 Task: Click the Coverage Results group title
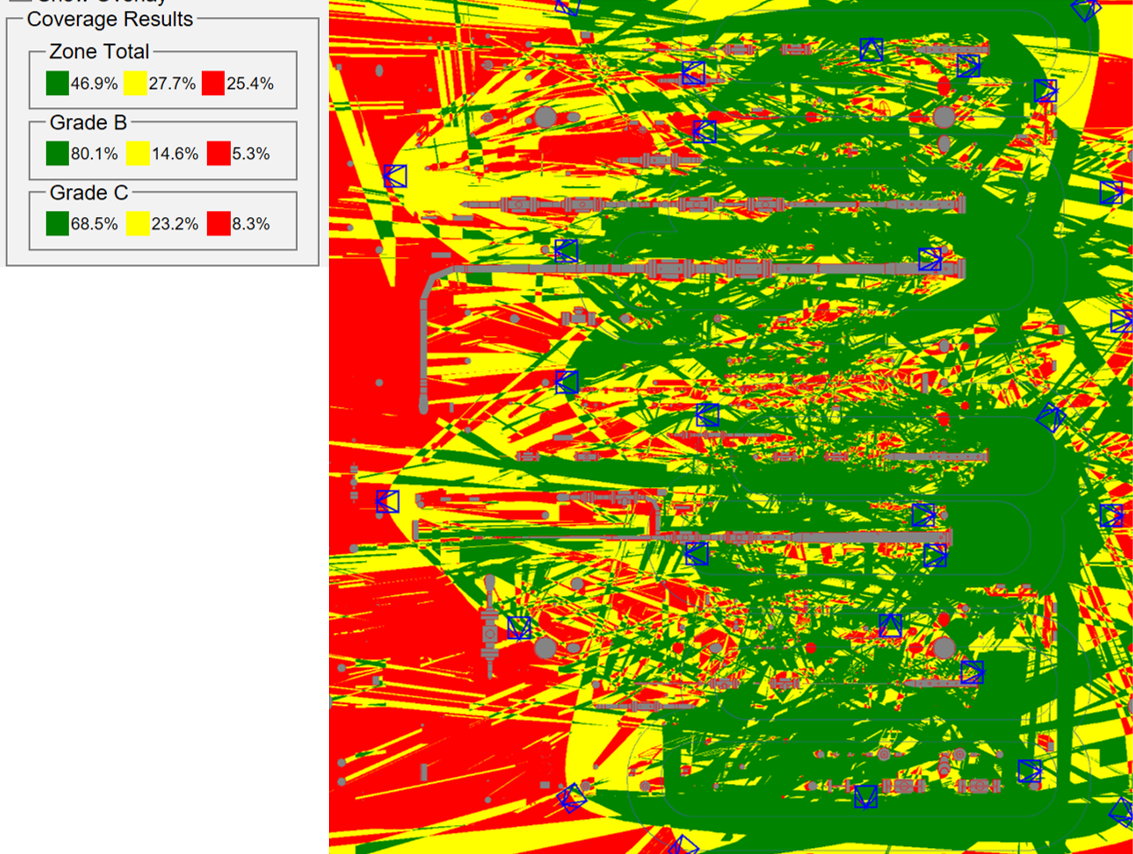110,20
